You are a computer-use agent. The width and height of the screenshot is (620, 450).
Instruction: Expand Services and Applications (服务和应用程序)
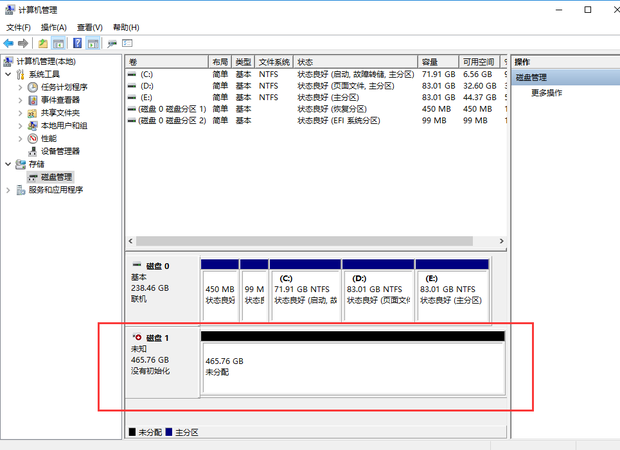click(x=9, y=190)
